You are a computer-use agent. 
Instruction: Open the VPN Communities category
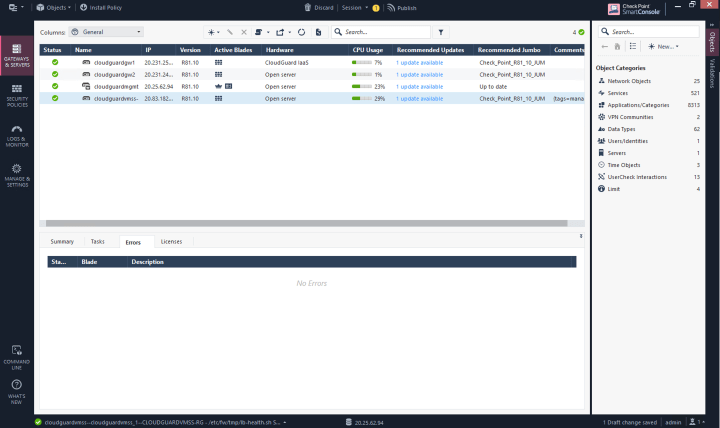pyautogui.click(x=649, y=117)
